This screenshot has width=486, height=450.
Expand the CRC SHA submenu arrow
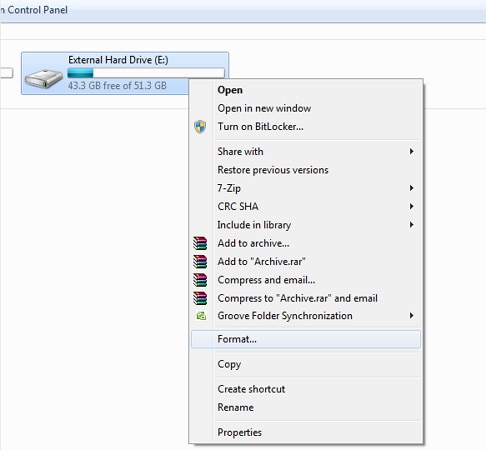(412, 206)
